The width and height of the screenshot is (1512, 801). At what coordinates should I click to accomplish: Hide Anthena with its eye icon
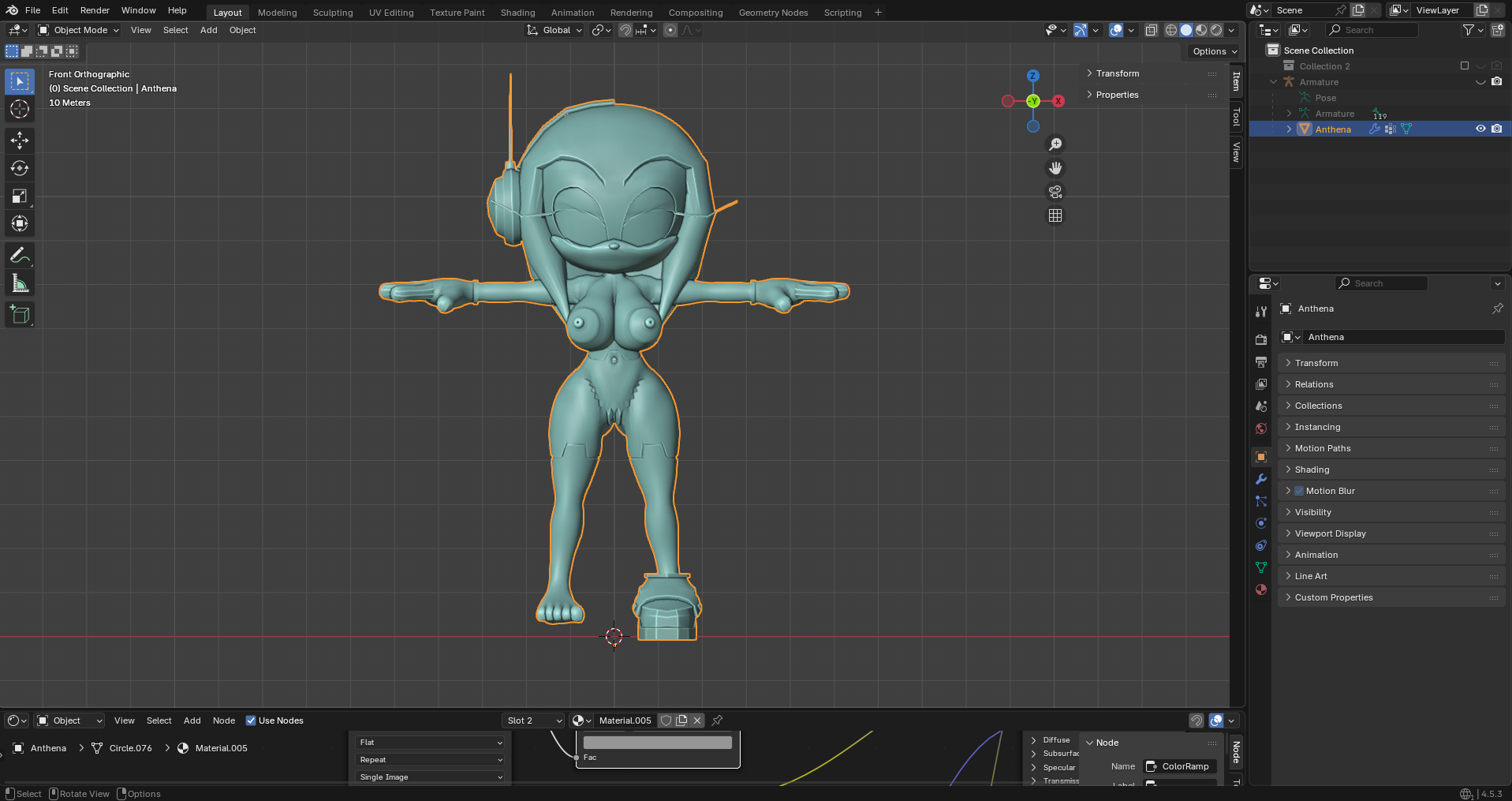click(x=1480, y=129)
